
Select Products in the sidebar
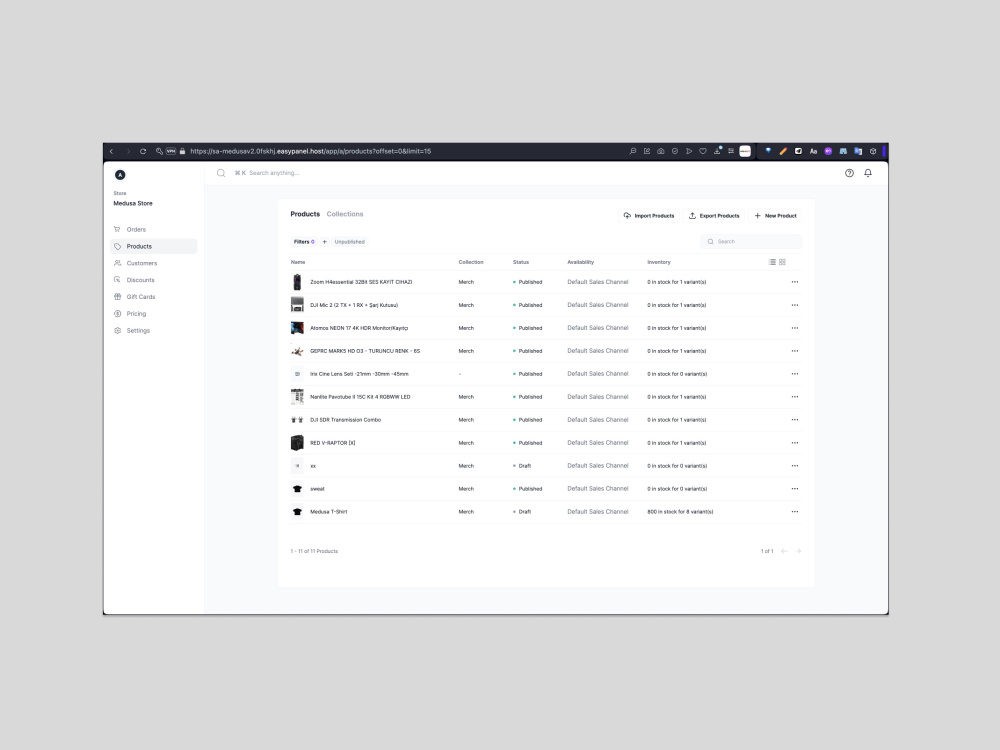click(154, 246)
